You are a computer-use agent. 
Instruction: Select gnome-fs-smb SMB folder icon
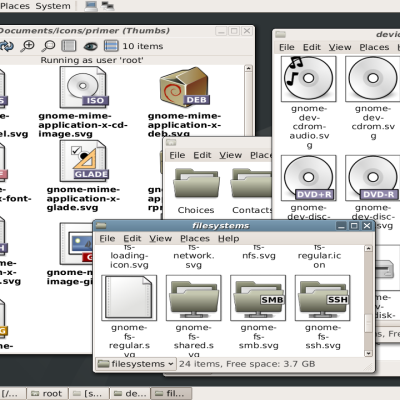pyautogui.click(x=258, y=298)
